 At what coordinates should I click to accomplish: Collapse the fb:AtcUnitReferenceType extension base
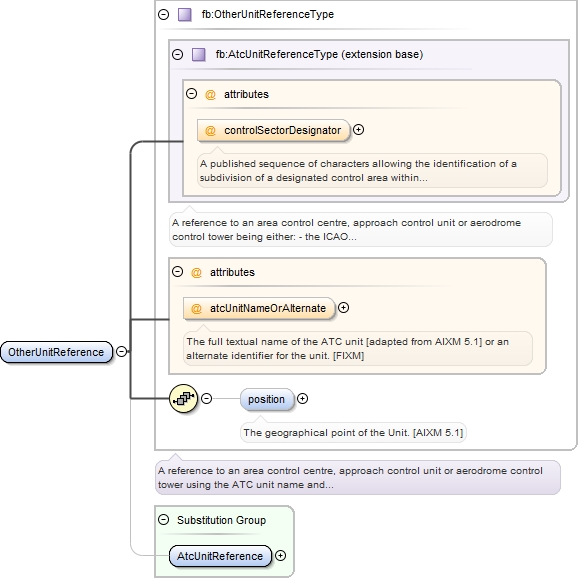(178, 54)
